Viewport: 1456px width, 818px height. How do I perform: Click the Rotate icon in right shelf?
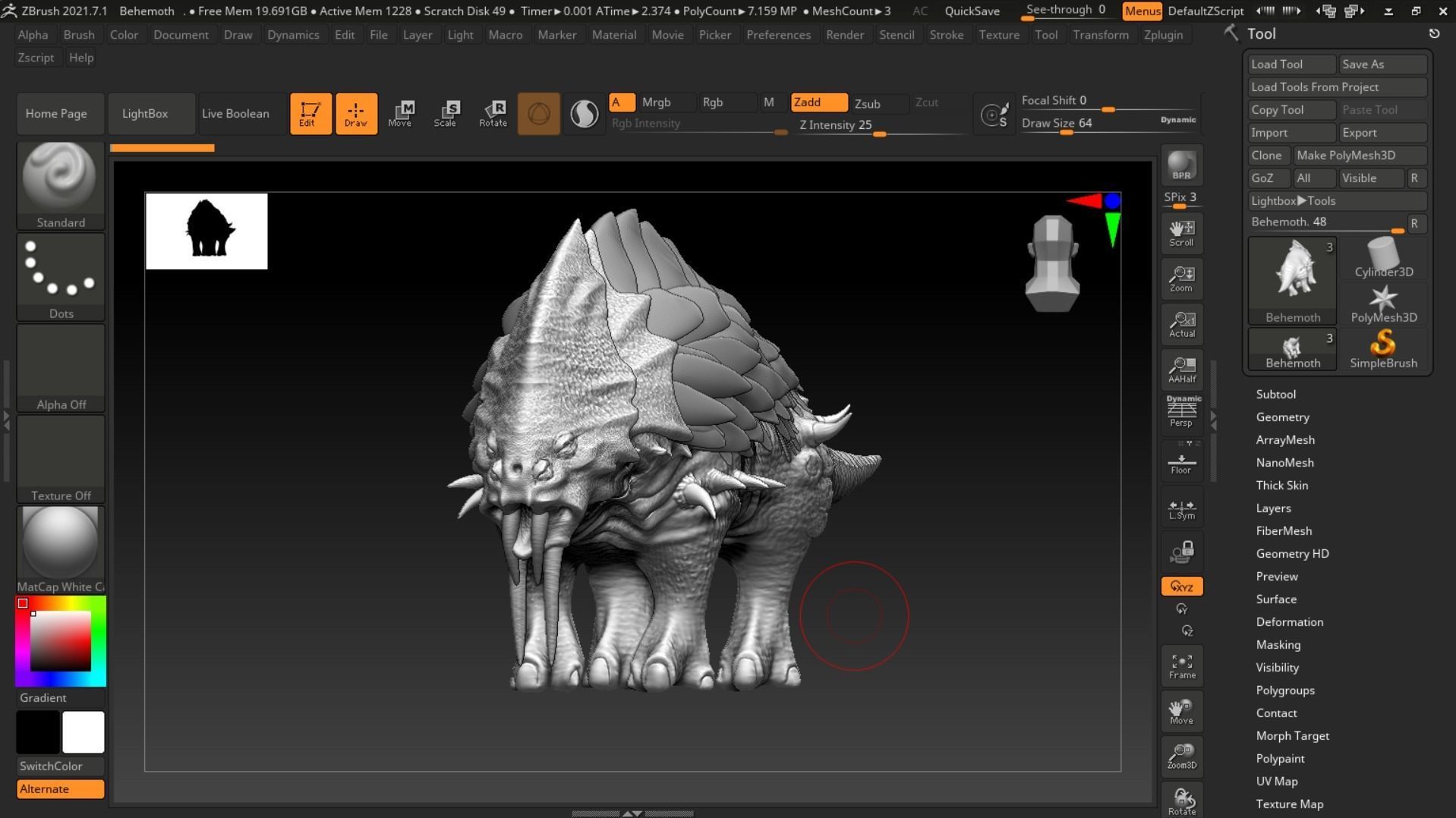(x=1181, y=801)
